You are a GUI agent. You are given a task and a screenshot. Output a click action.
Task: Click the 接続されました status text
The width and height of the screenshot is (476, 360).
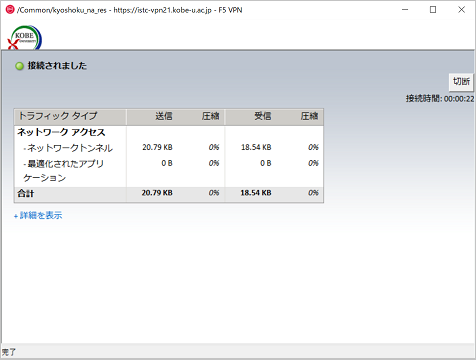coord(57,66)
